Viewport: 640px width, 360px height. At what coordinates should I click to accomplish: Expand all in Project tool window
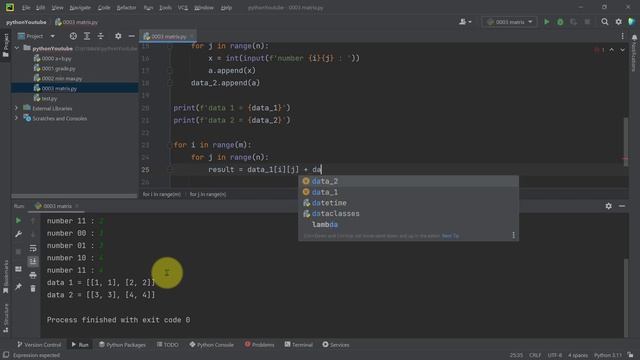87,36
